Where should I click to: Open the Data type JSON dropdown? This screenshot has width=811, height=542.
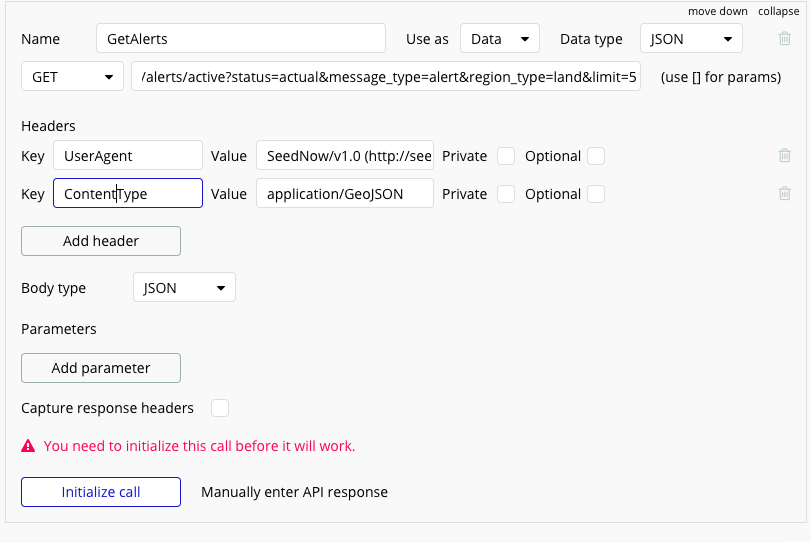coord(691,38)
